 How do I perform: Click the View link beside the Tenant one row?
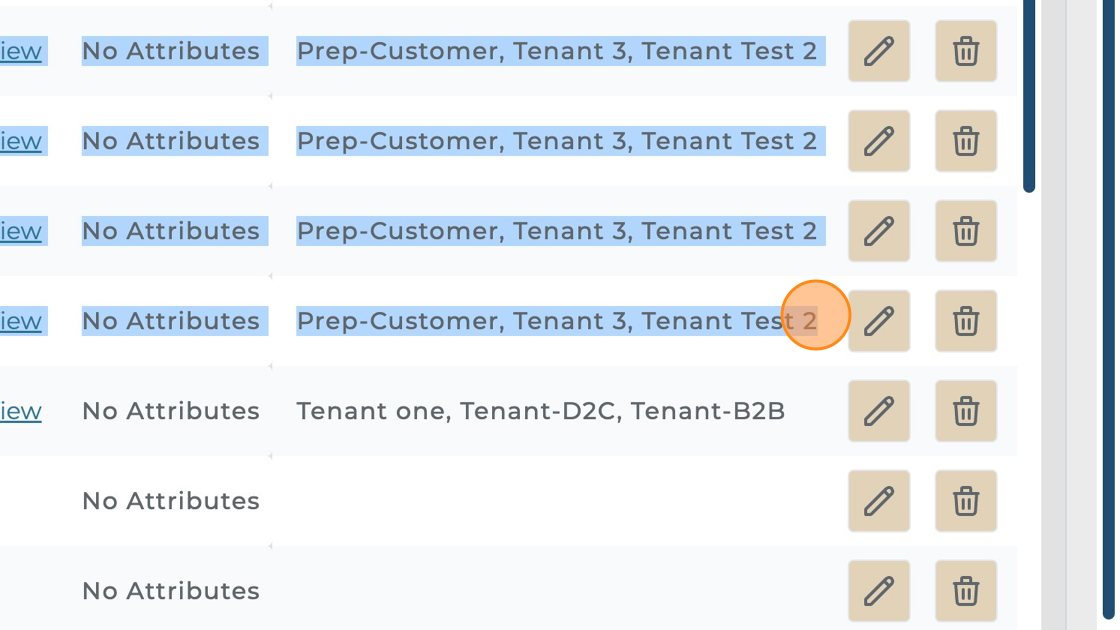(x=20, y=411)
